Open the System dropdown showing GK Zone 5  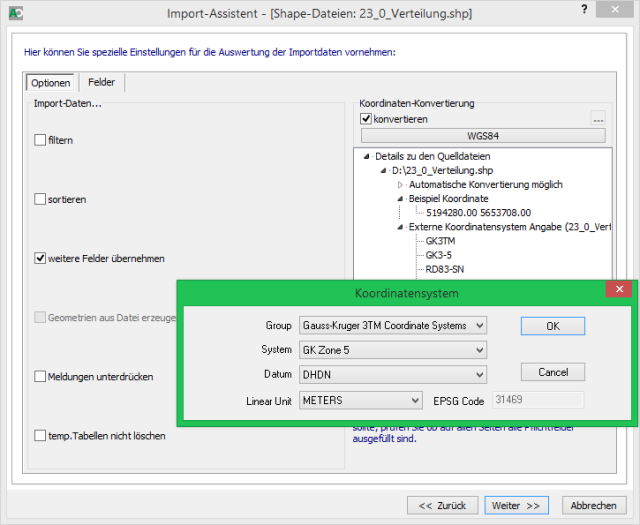[x=392, y=350]
